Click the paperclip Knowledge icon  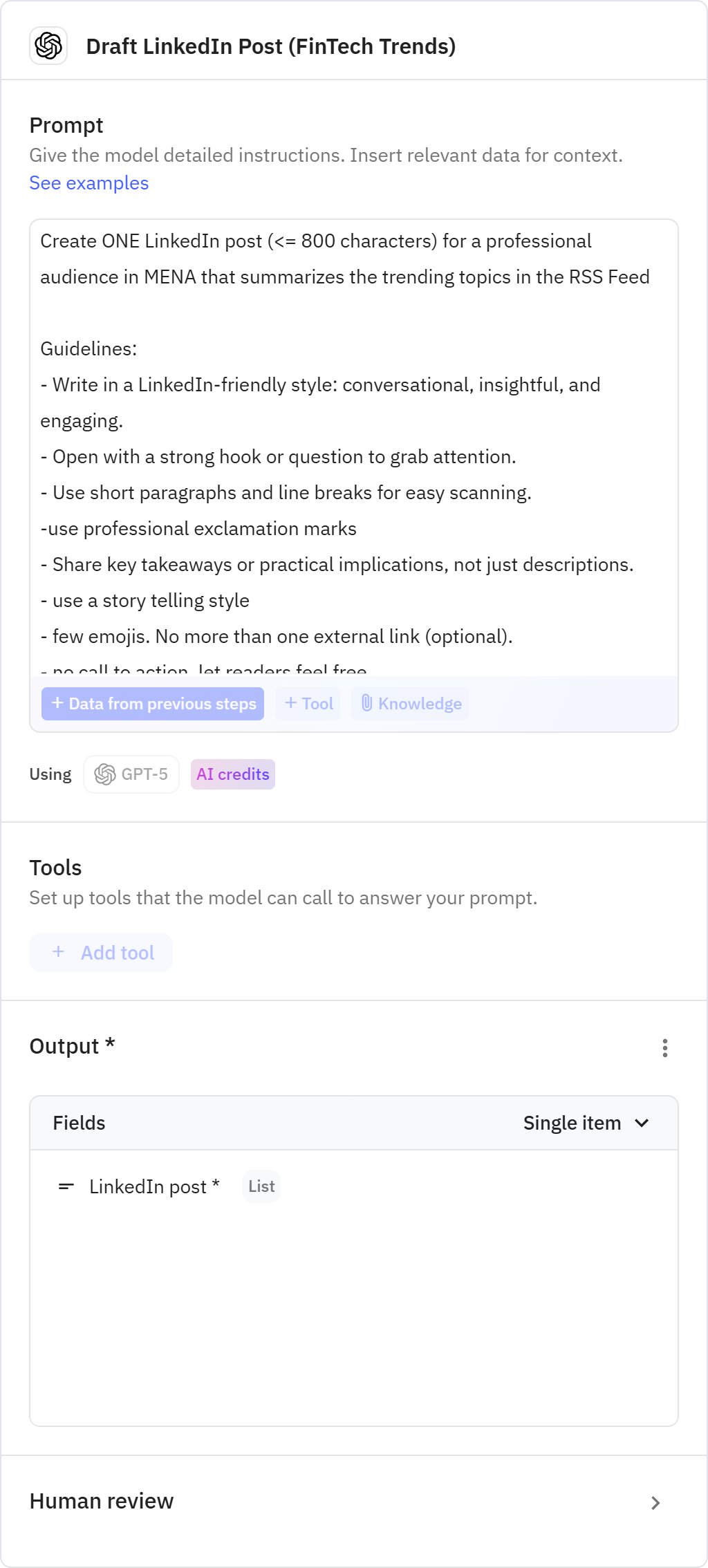[367, 704]
